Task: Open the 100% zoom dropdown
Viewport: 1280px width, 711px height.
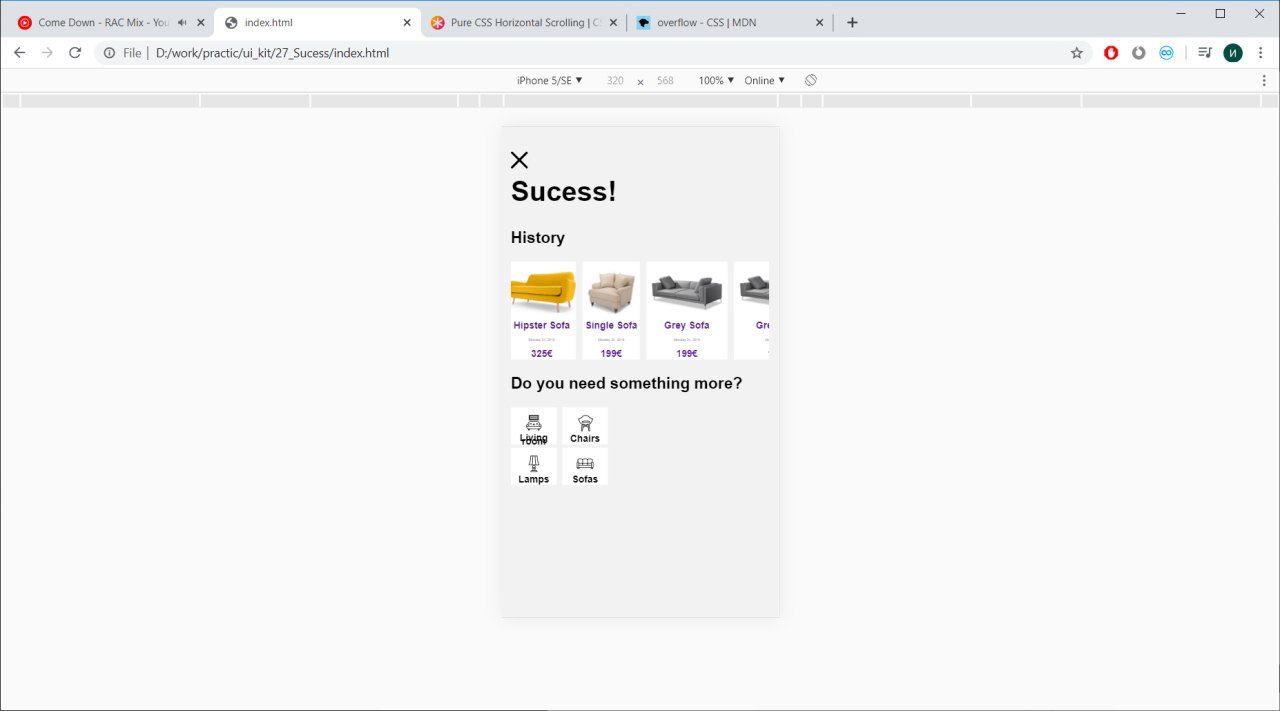Action: 716,80
